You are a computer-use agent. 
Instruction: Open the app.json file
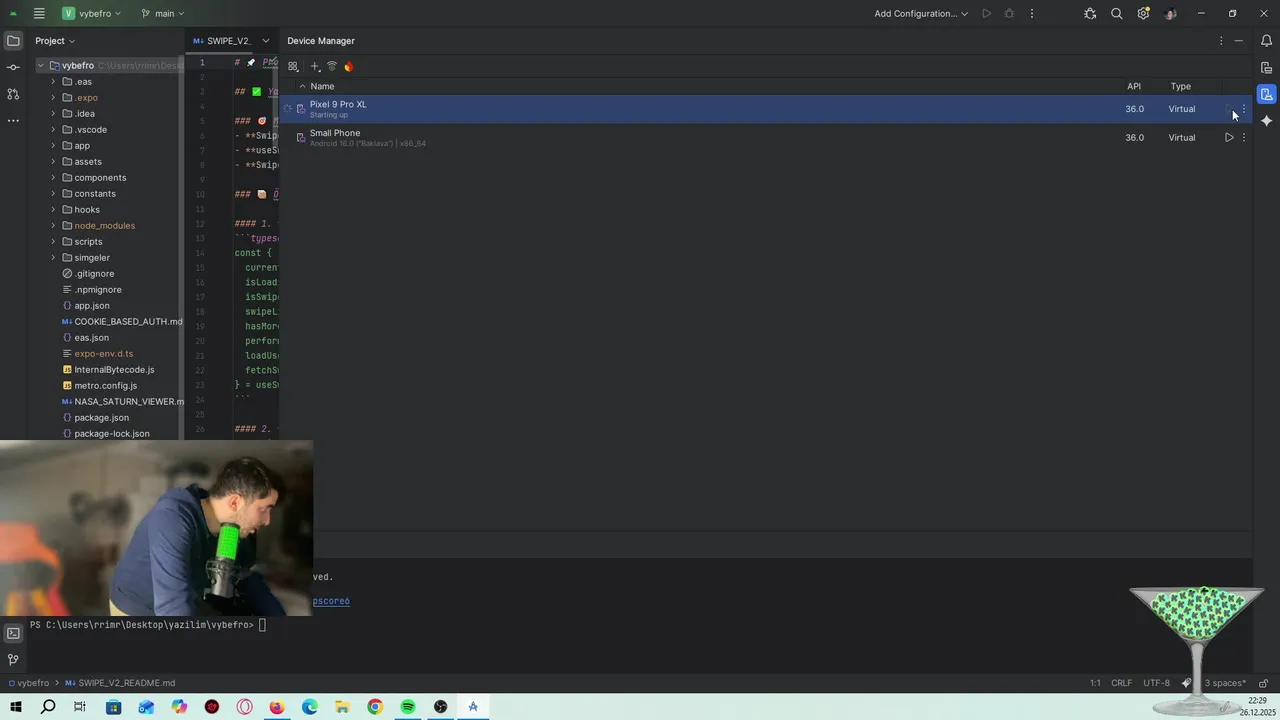click(92, 306)
